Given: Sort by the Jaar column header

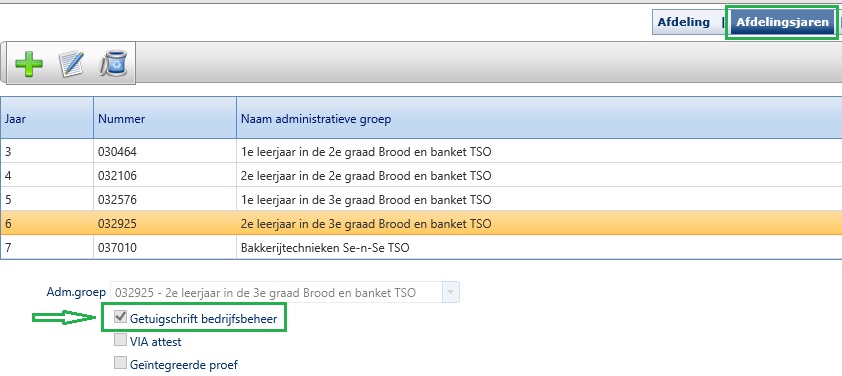Looking at the screenshot, I should (x=47, y=119).
